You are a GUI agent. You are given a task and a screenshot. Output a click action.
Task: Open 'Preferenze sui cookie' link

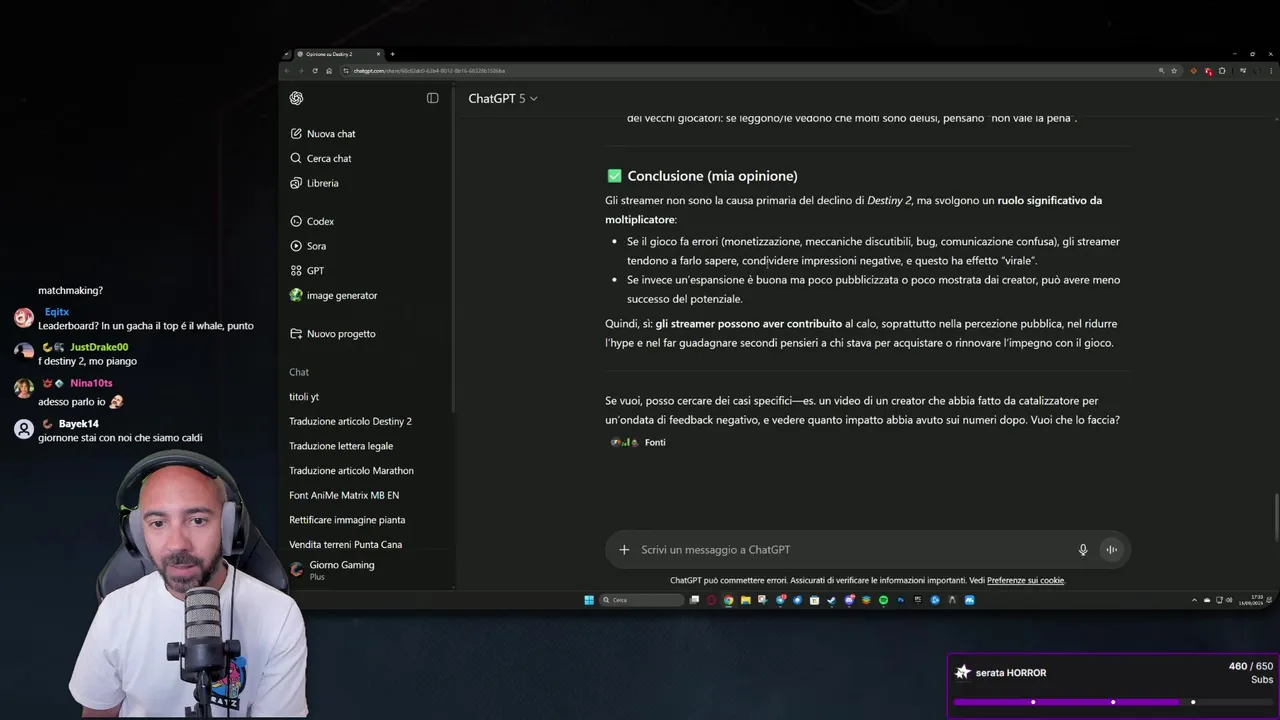[1025, 581]
